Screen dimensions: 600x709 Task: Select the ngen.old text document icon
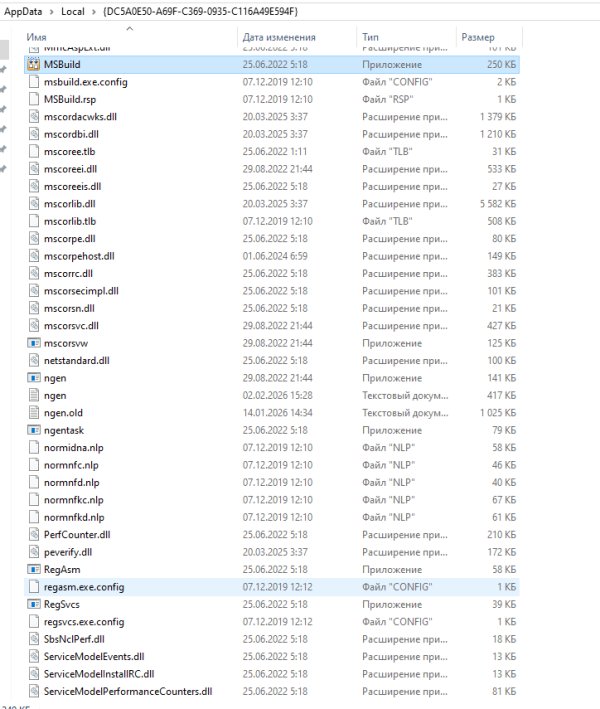tap(34, 413)
